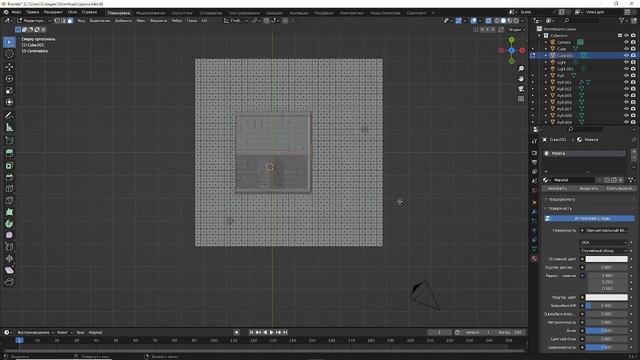
Task: Expand the Camera row in outliner
Action: tap(546, 42)
